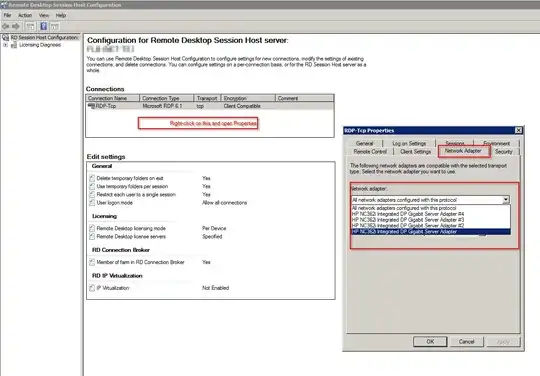540x376 pixels.
Task: Click icon beside Member of farm setting
Action: 92,262
